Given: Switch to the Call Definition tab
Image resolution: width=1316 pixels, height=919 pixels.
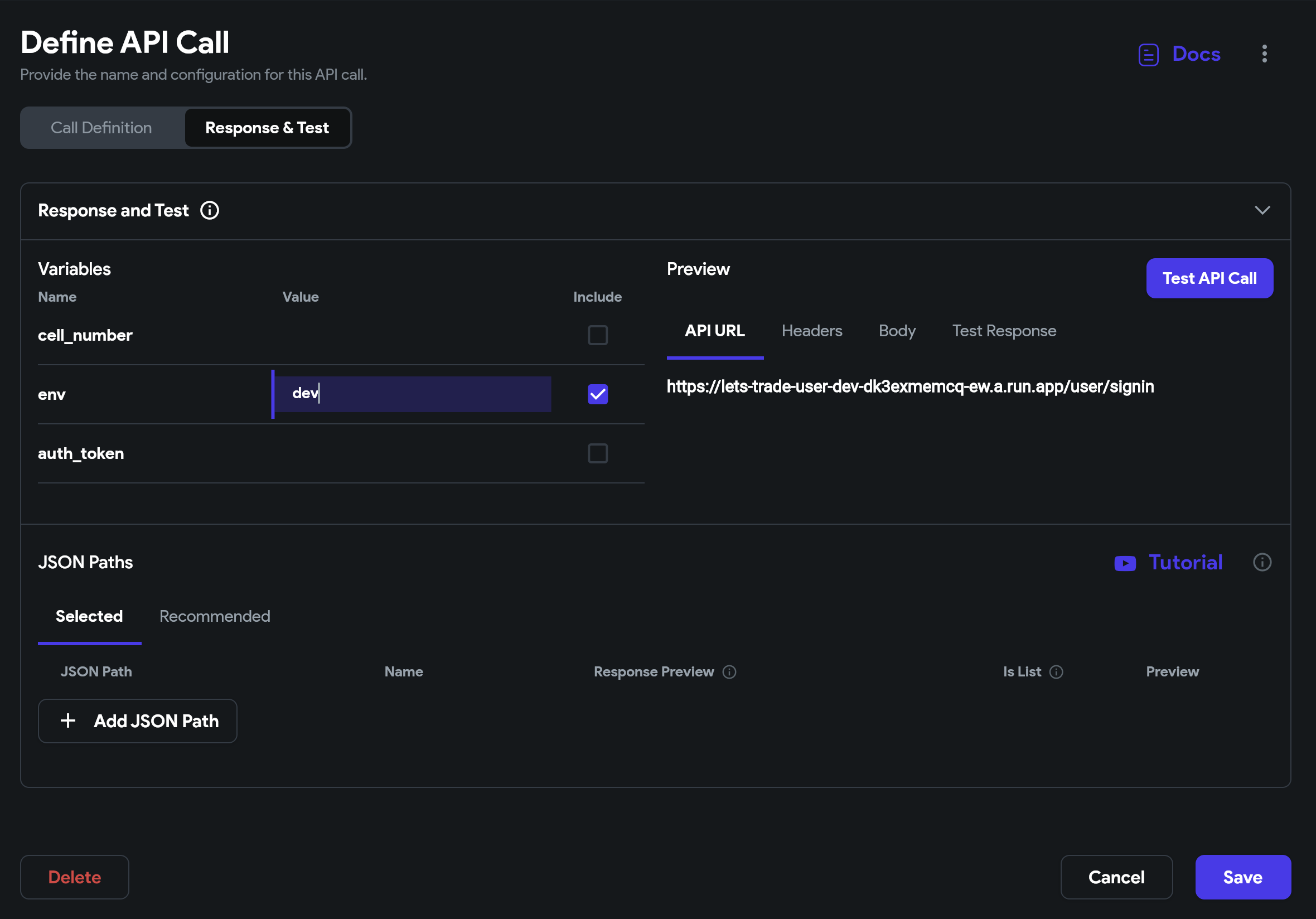Looking at the screenshot, I should coord(101,127).
